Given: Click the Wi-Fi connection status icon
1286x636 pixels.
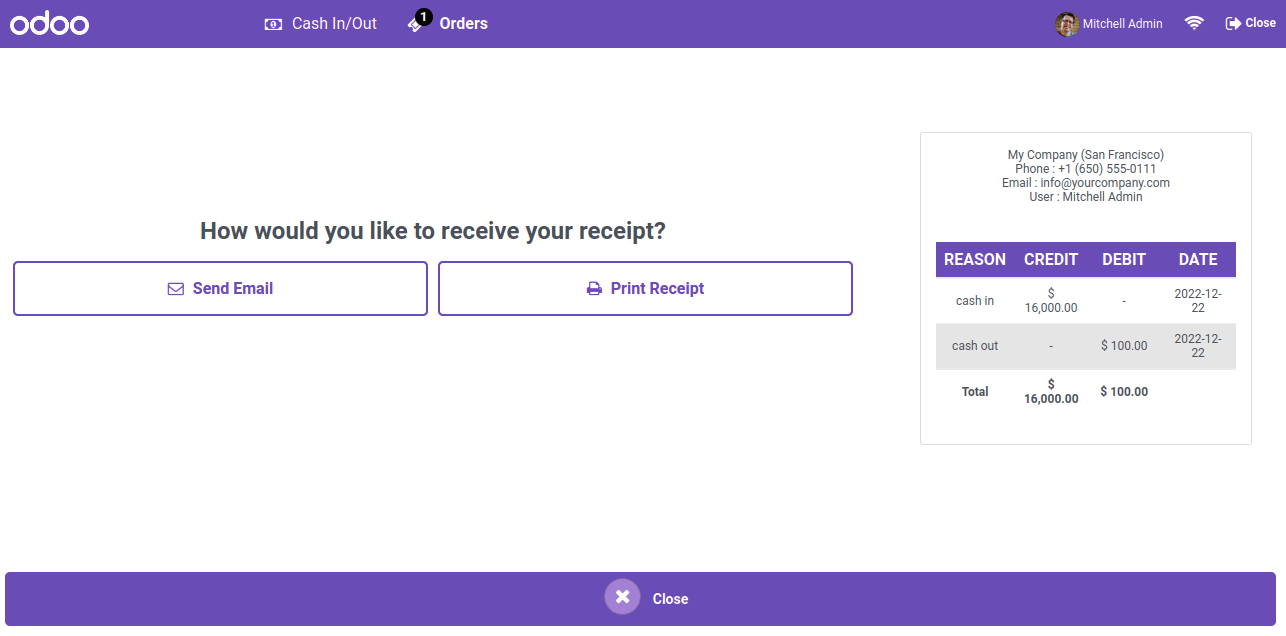Looking at the screenshot, I should coord(1194,23).
